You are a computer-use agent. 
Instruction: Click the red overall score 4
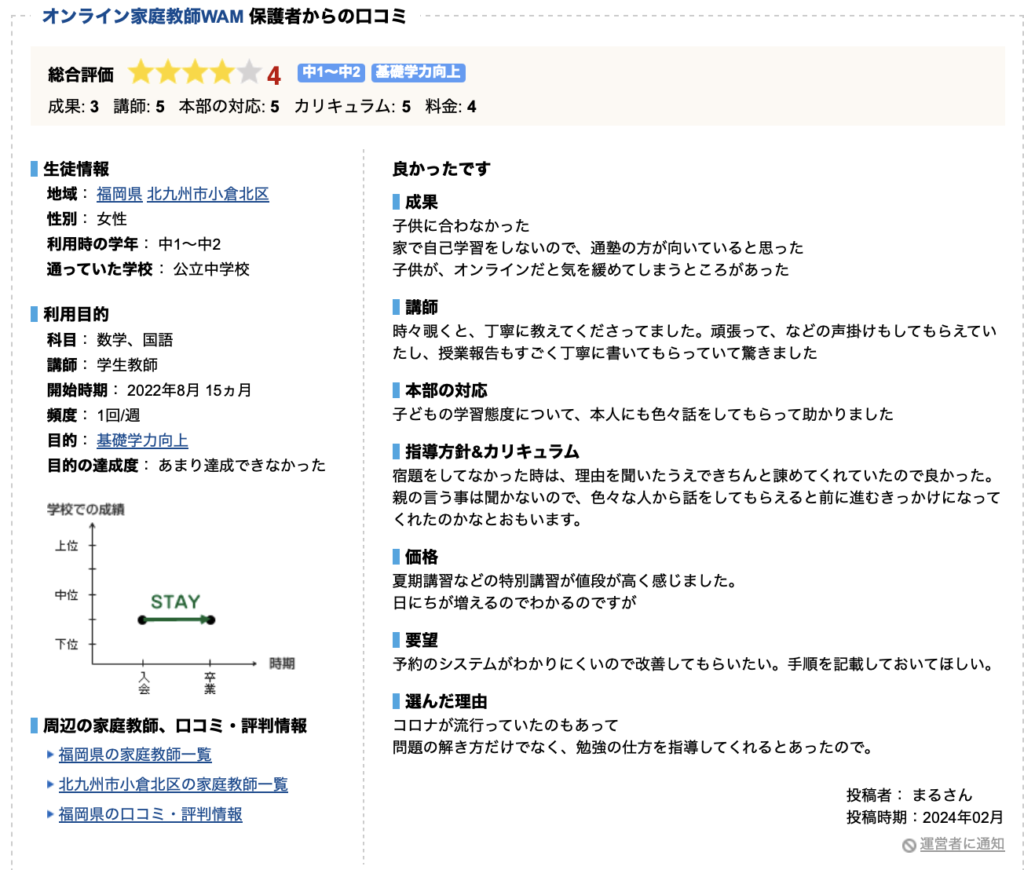tap(274, 75)
